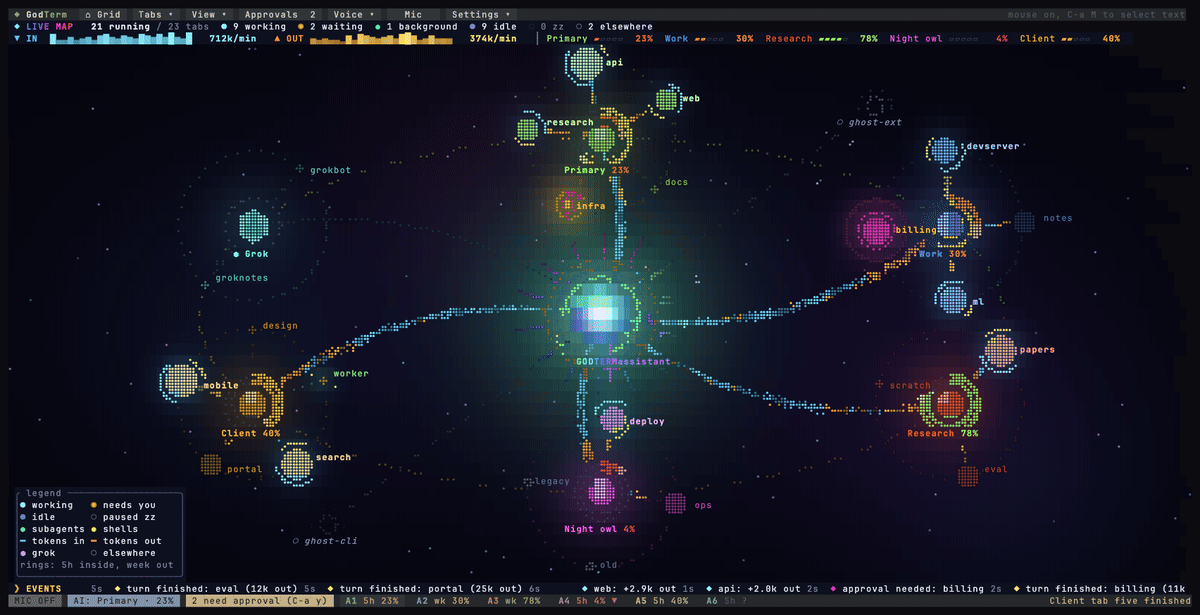Open the Grok node circle

253,228
